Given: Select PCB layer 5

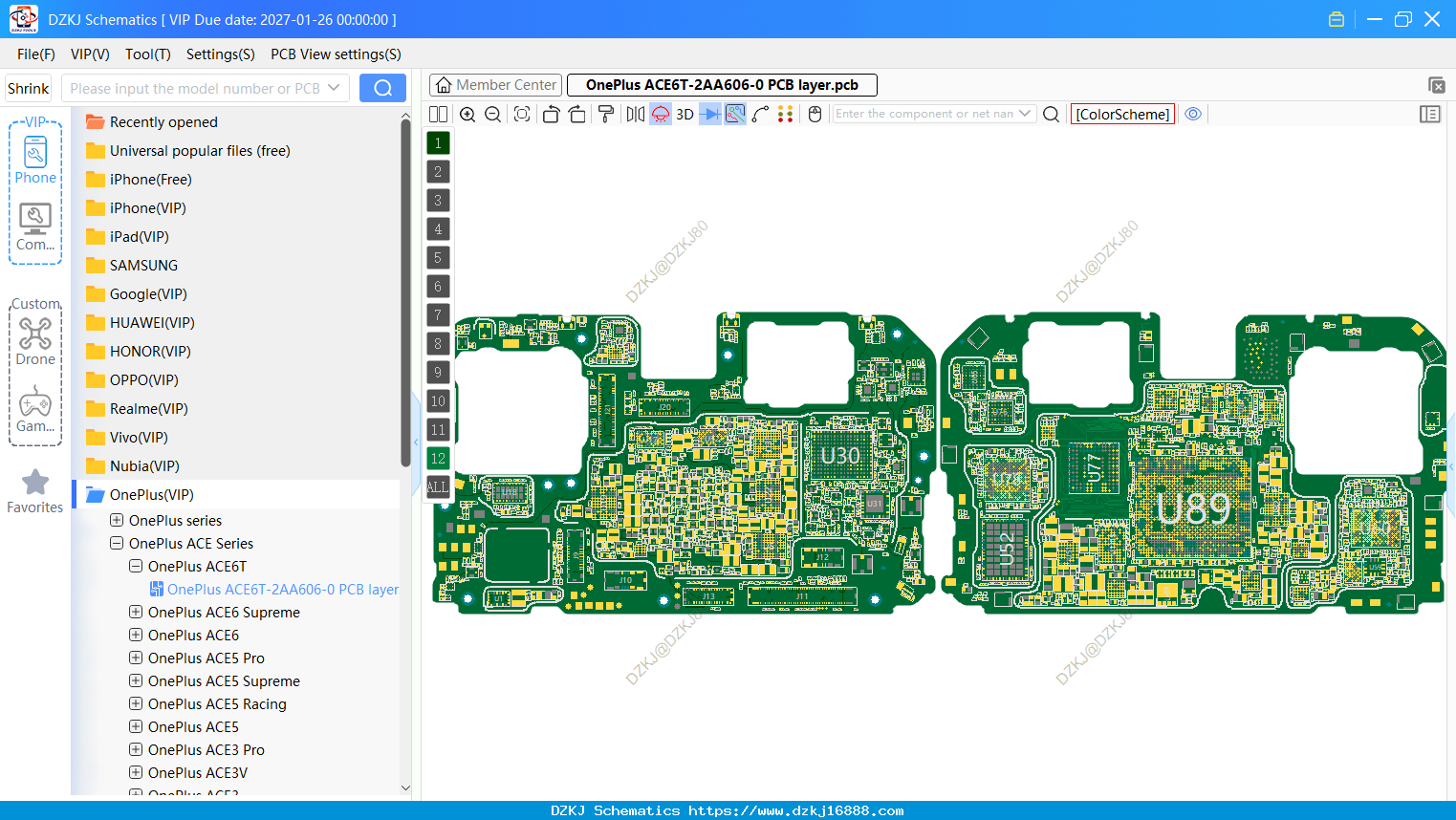Looking at the screenshot, I should [438, 257].
